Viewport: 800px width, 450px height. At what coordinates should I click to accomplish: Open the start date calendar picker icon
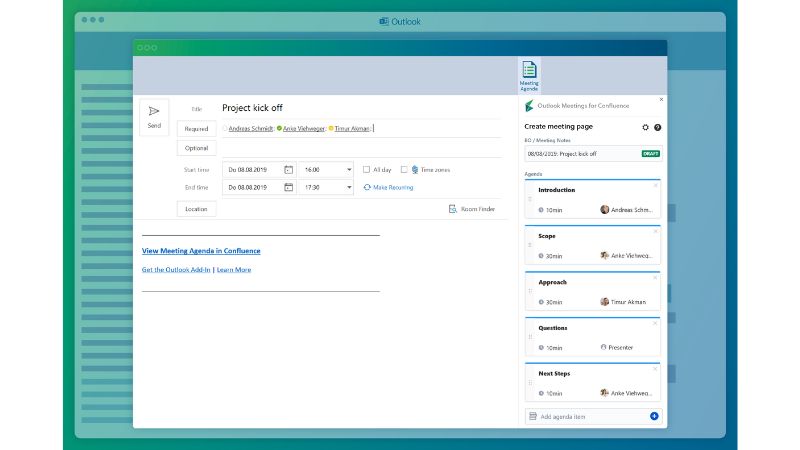[288, 169]
